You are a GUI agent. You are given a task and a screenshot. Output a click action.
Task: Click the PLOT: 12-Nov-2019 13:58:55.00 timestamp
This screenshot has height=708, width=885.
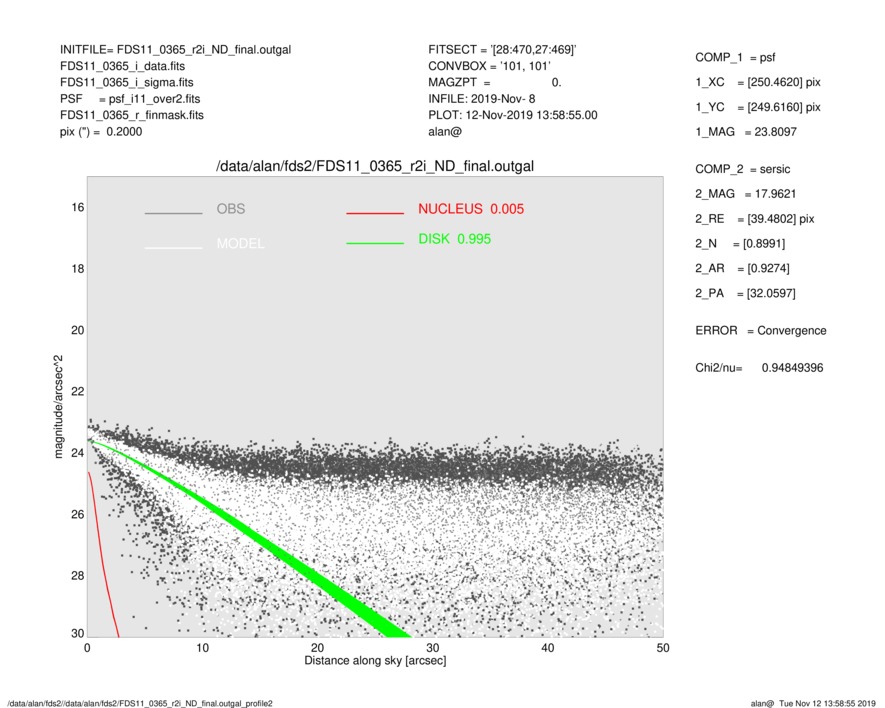(512, 115)
